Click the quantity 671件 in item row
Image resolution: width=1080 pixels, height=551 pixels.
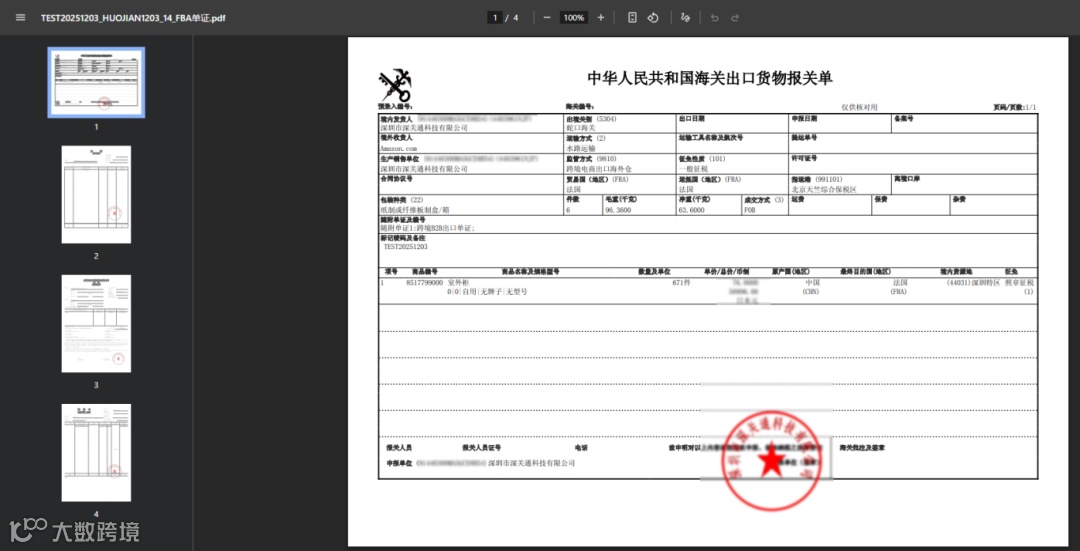click(x=681, y=283)
